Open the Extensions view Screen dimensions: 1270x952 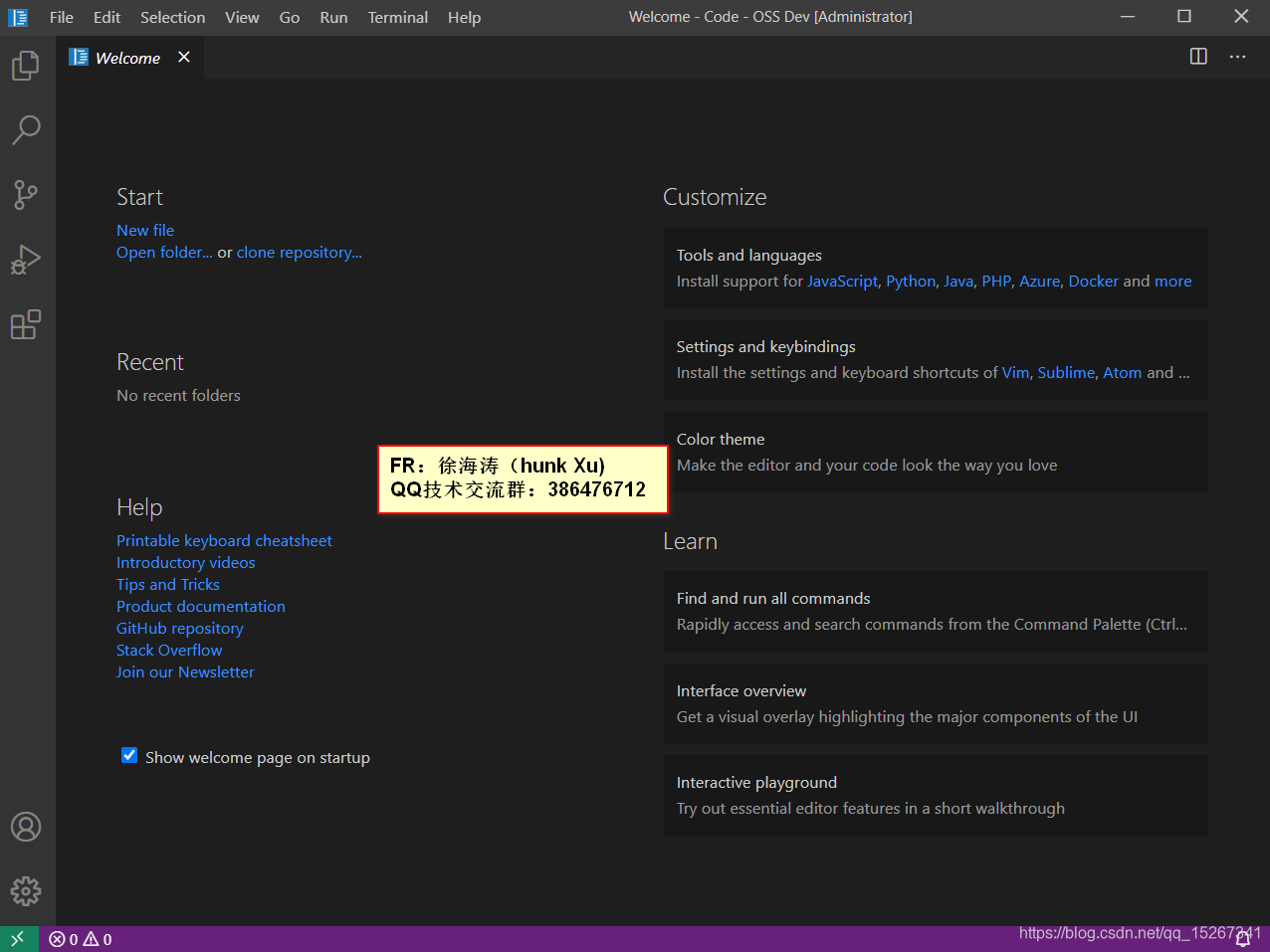[x=26, y=324]
